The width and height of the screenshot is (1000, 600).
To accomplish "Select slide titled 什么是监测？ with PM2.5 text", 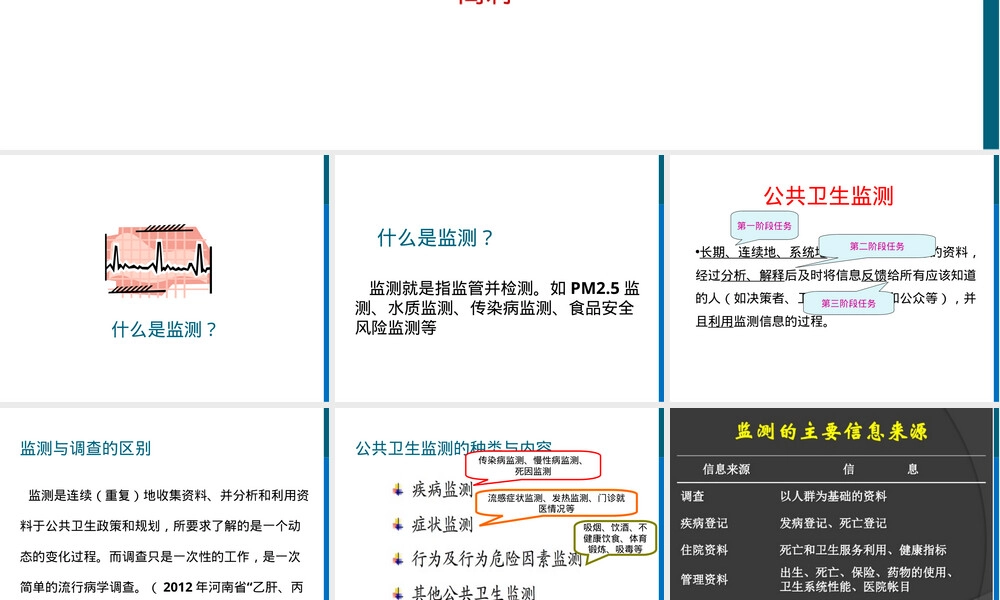I will click(499, 278).
